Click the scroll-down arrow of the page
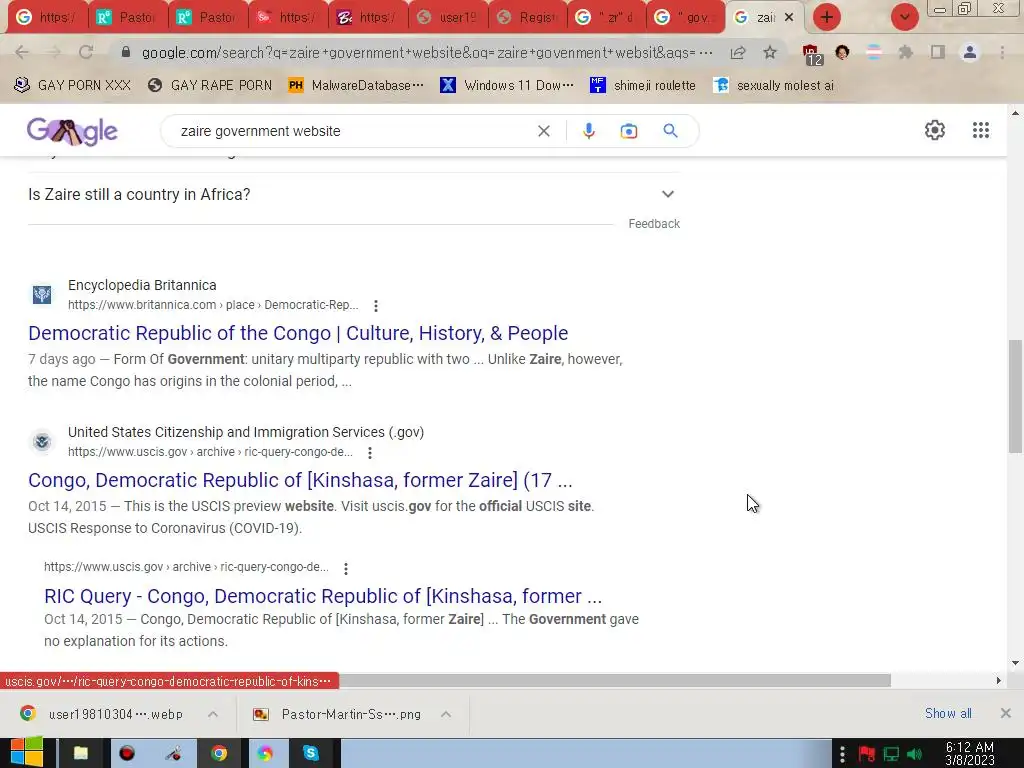The height and width of the screenshot is (768, 1024). (x=1015, y=663)
